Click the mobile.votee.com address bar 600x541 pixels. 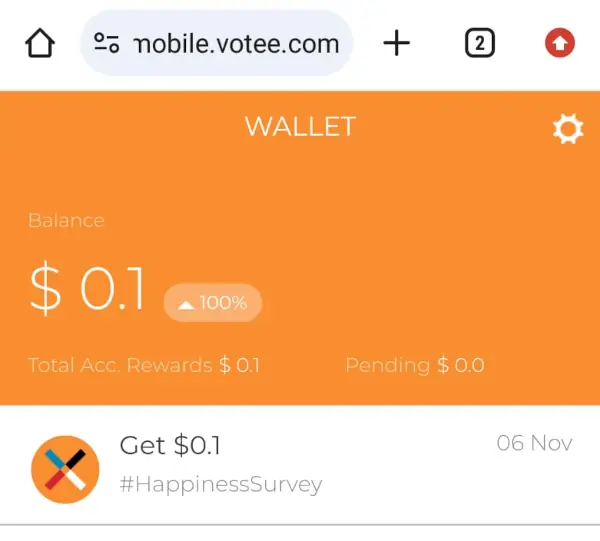[x=236, y=43]
